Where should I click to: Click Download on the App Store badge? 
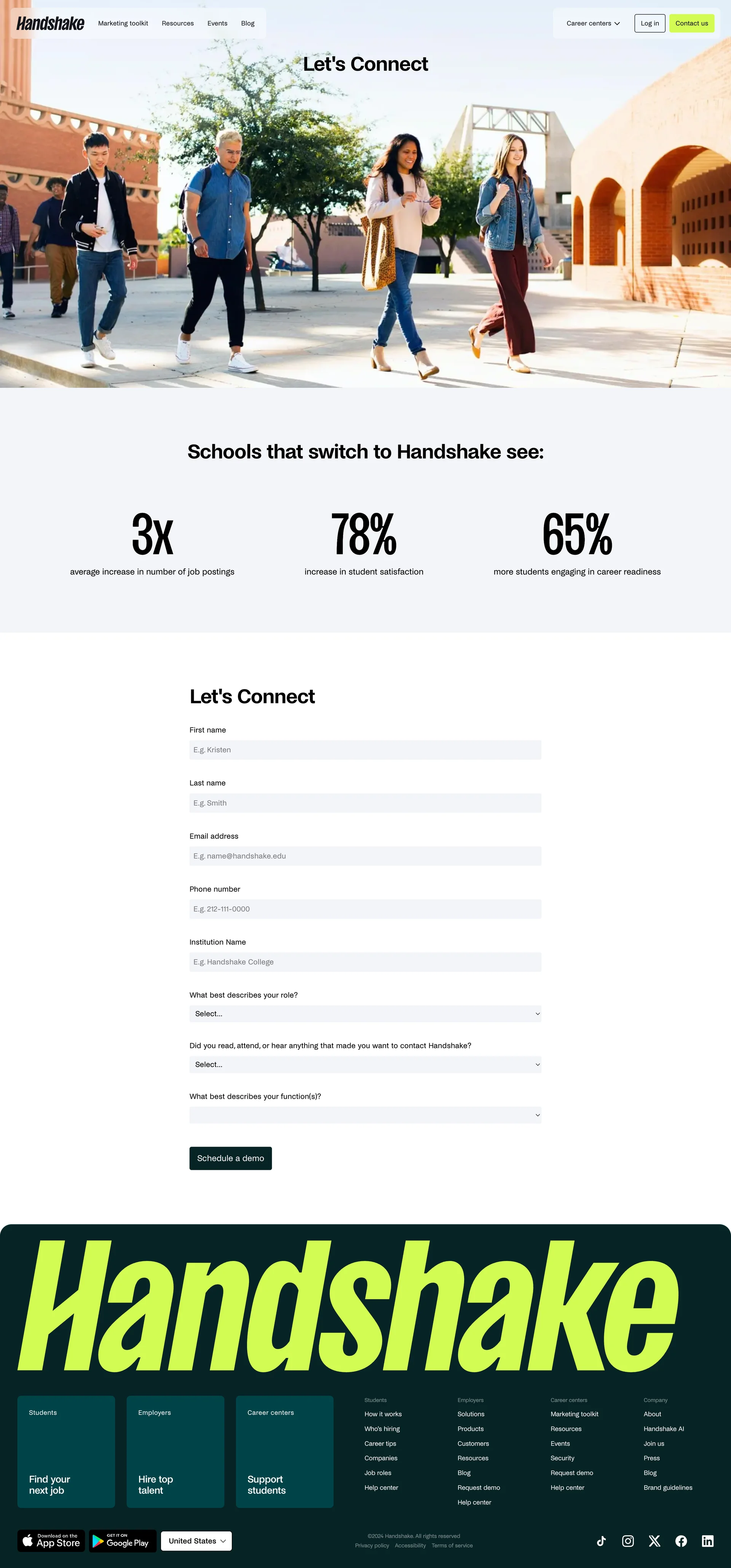coord(51,1541)
